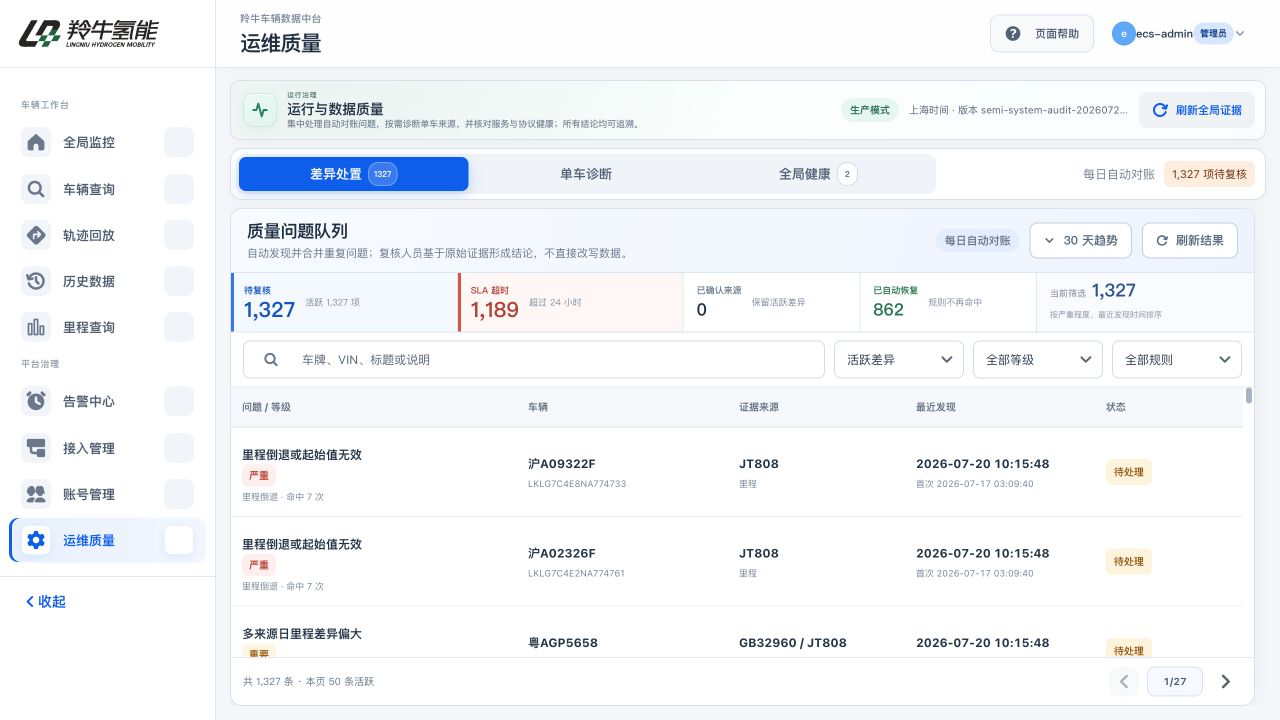This screenshot has width=1280, height=720.
Task: Click the 页面帮助 question mark button
Action: (x=1041, y=33)
